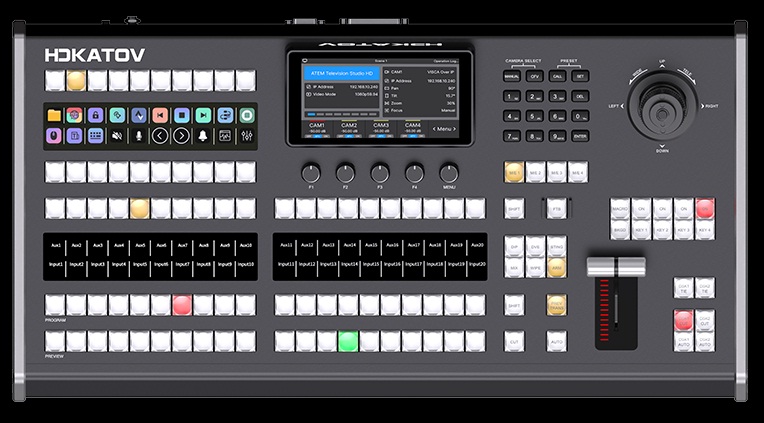Toggle the DSK1 TIE button
This screenshot has height=423, width=764.
[683, 289]
